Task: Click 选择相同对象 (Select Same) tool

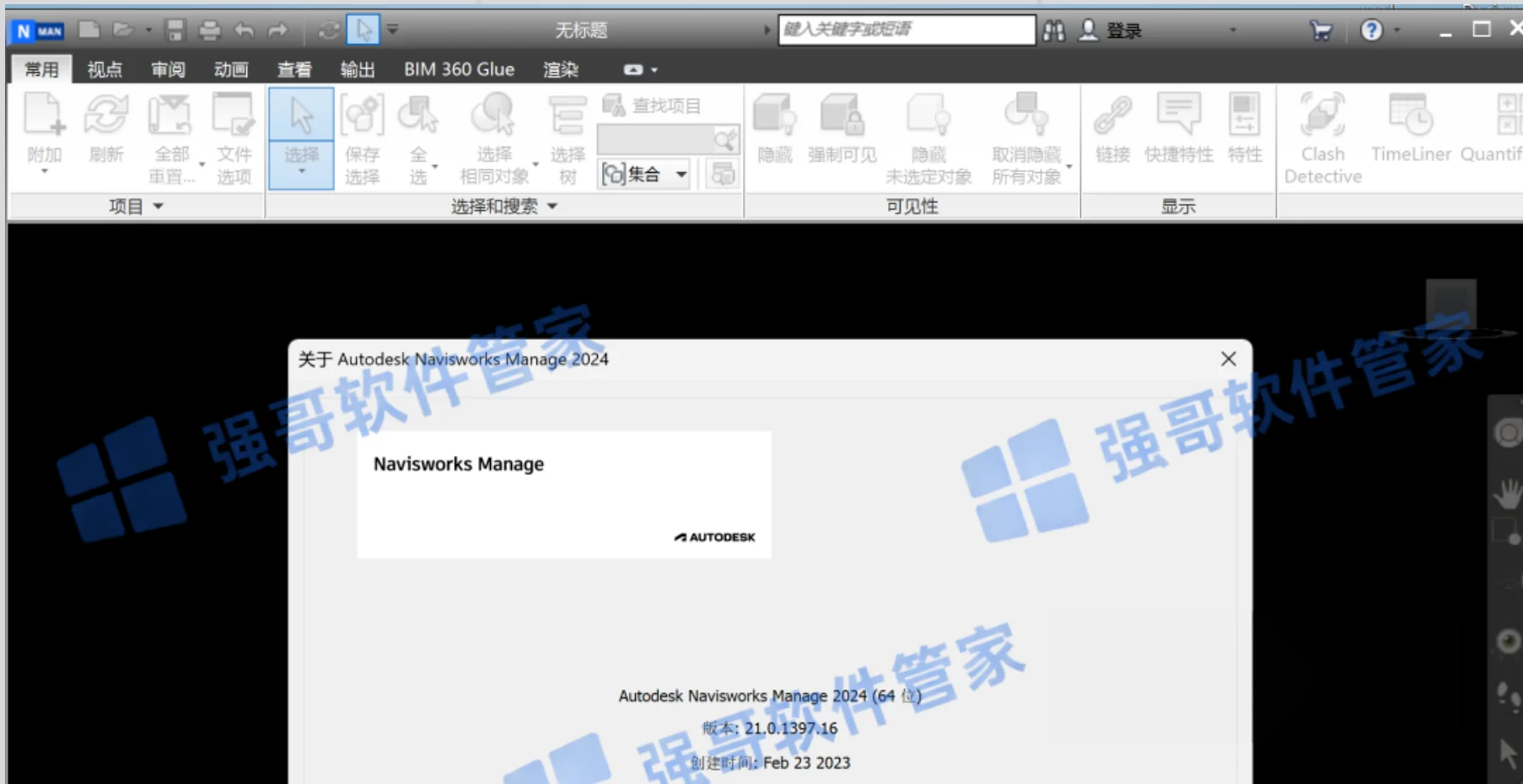Action: click(494, 139)
